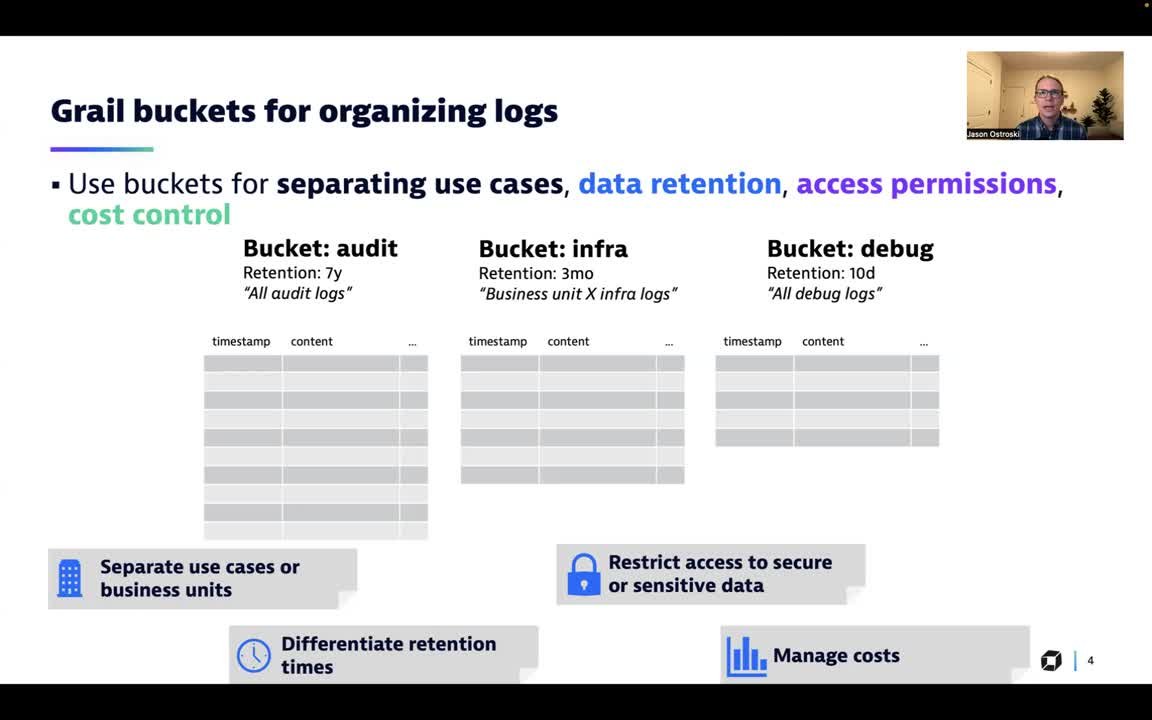
Task: Click the 'Bucket: audit' heading
Action: [x=320, y=248]
